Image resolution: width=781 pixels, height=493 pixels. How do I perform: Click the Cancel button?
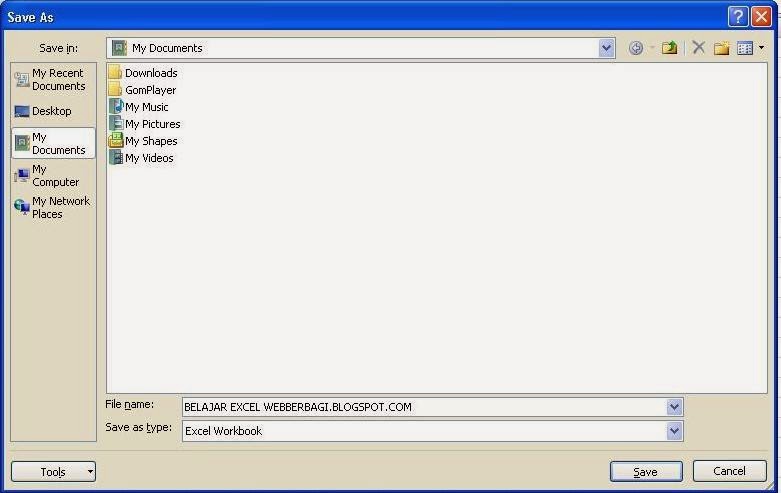pos(729,471)
